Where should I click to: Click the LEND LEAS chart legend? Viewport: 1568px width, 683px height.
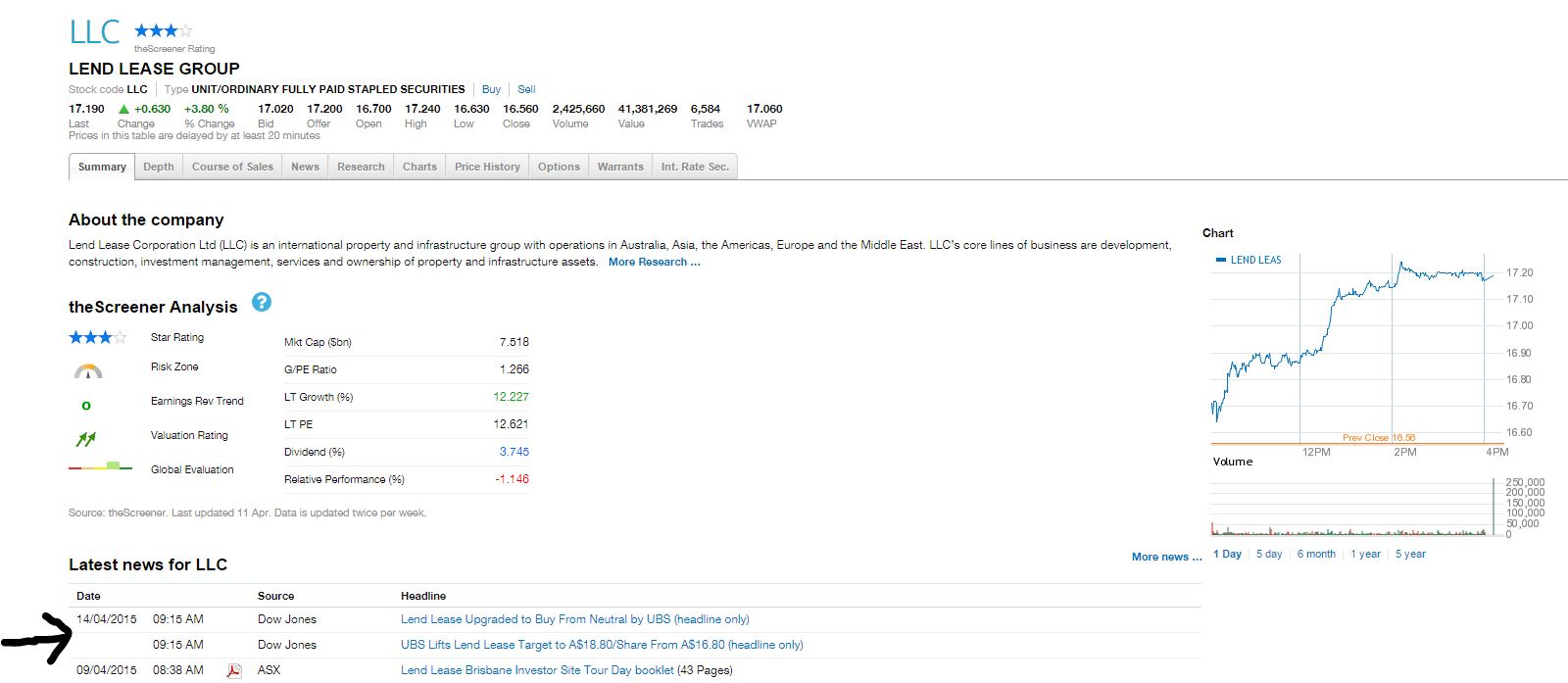coord(1249,260)
